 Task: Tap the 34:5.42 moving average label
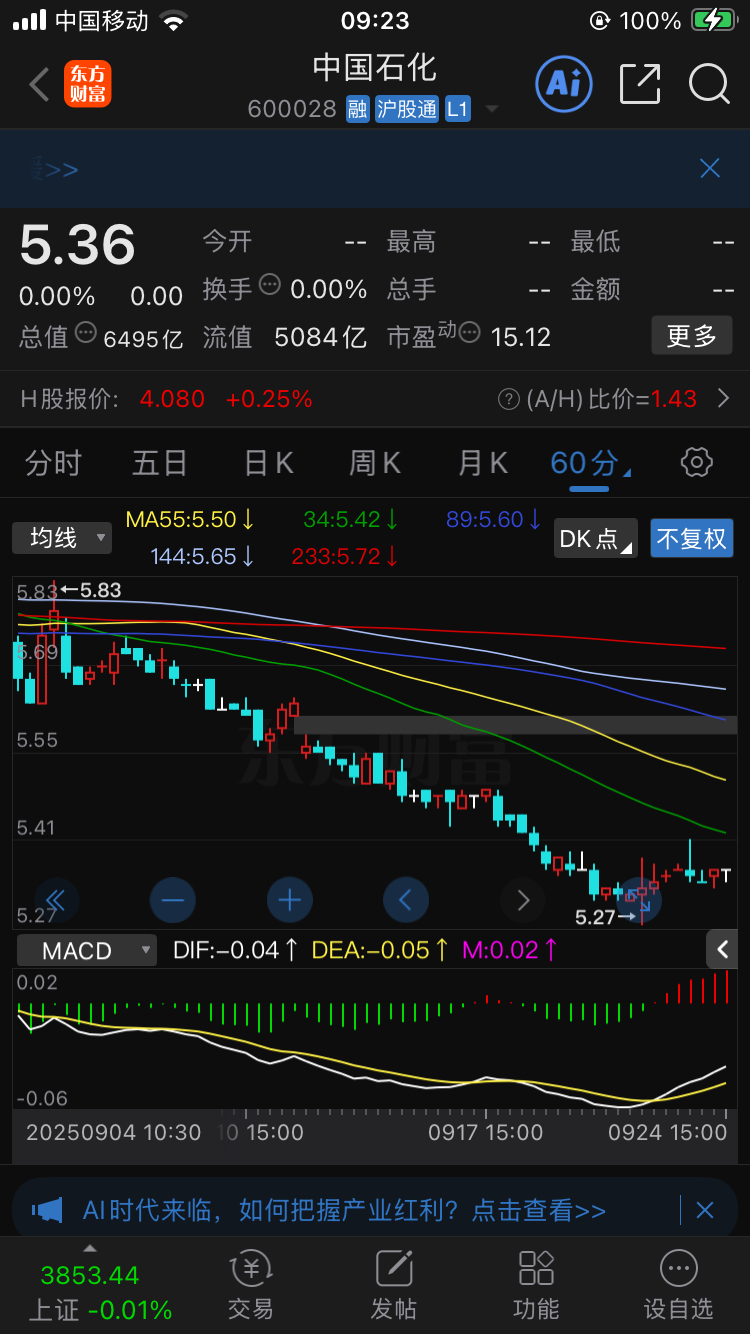click(x=351, y=520)
